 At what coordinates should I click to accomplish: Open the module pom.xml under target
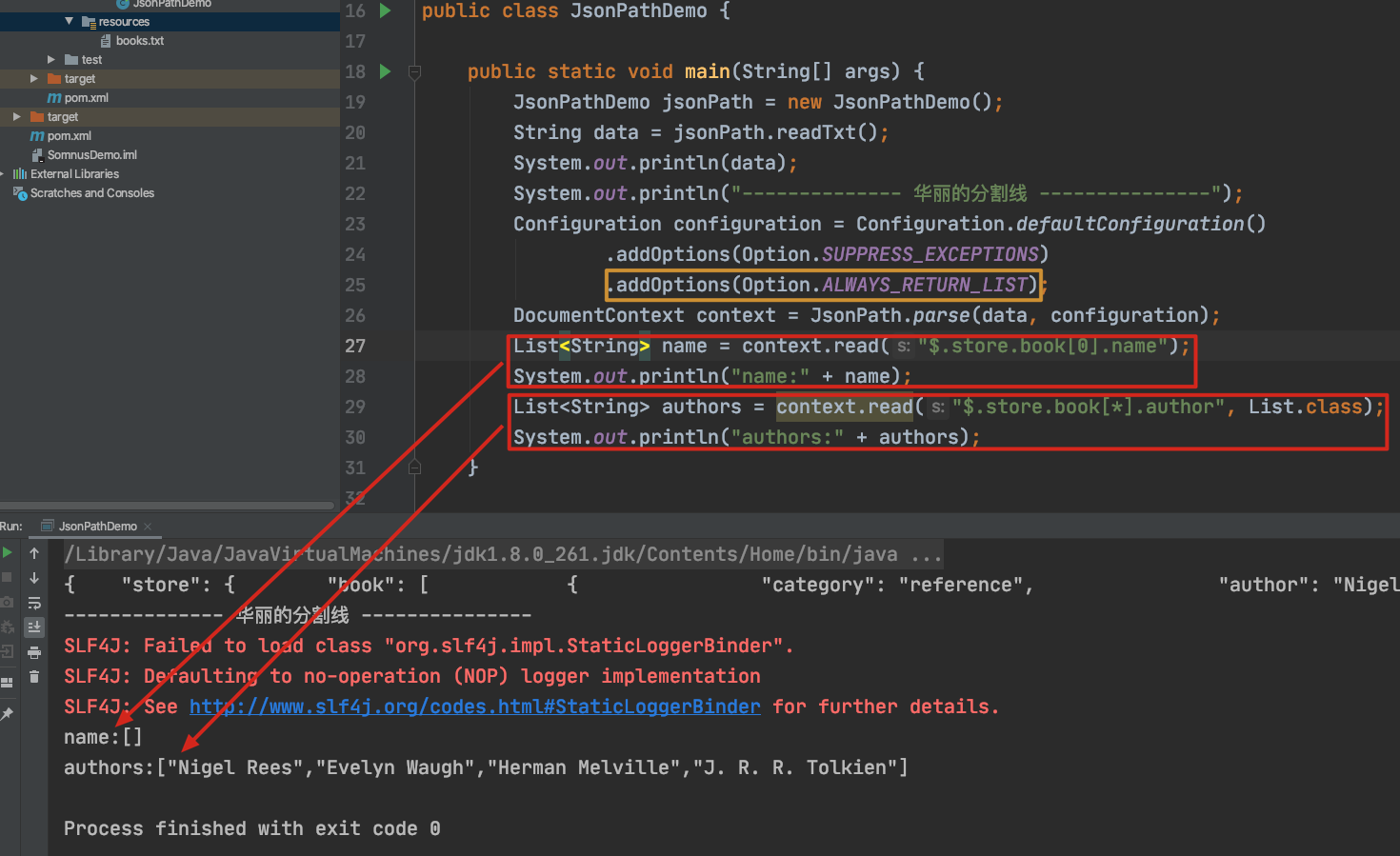pyautogui.click(x=87, y=97)
